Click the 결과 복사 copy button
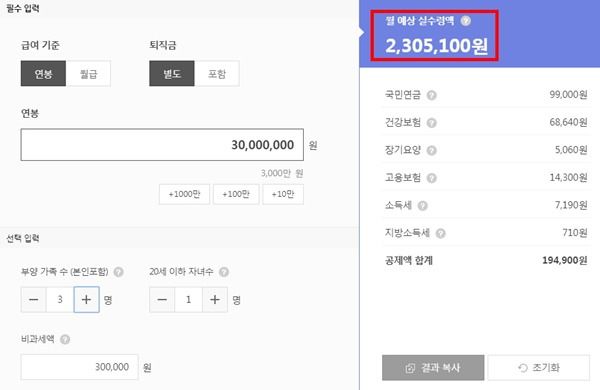 point(433,367)
